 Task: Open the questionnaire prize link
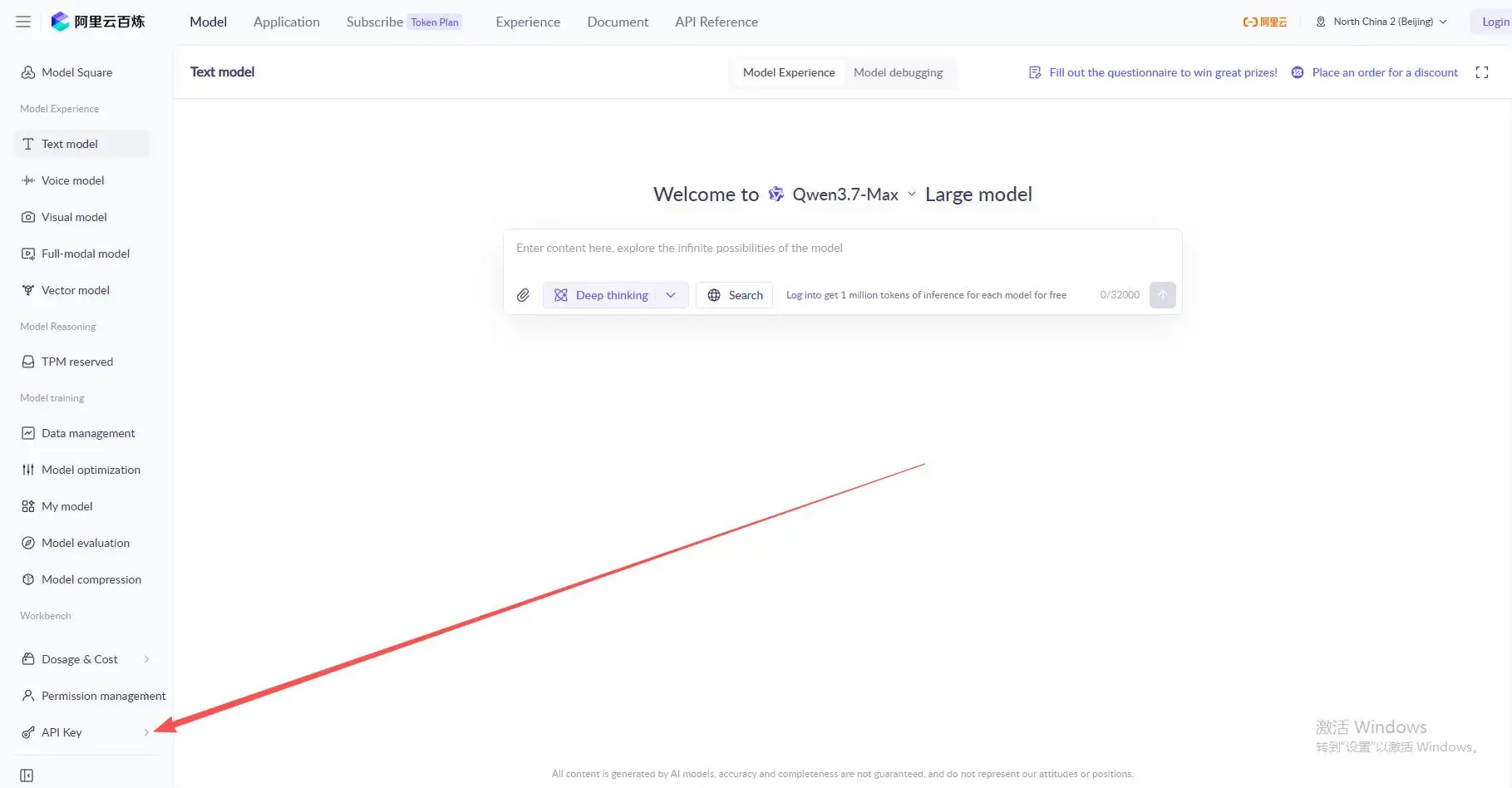point(1163,72)
